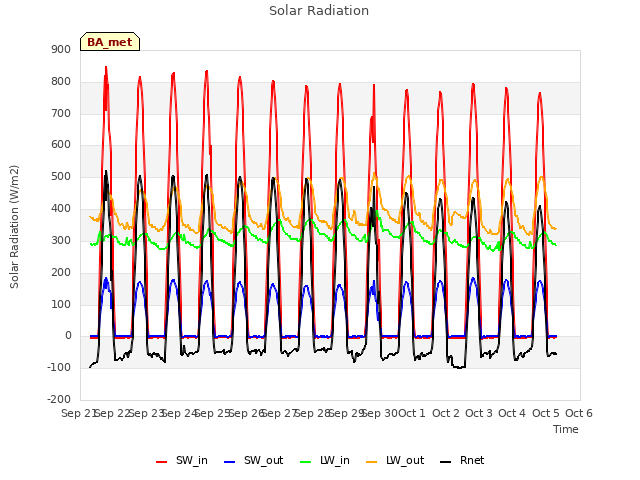Click the Oct 5 x-axis tick label

point(546,413)
